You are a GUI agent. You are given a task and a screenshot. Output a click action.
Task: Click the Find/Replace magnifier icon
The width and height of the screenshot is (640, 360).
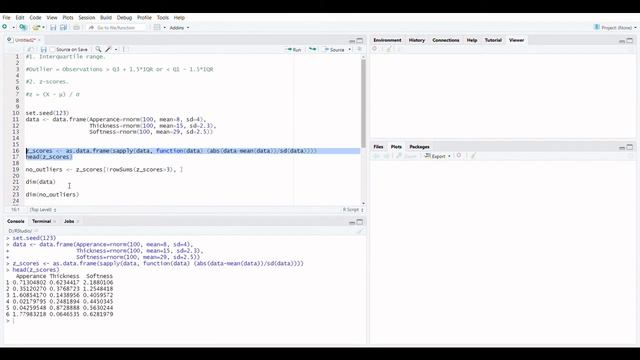98,49
